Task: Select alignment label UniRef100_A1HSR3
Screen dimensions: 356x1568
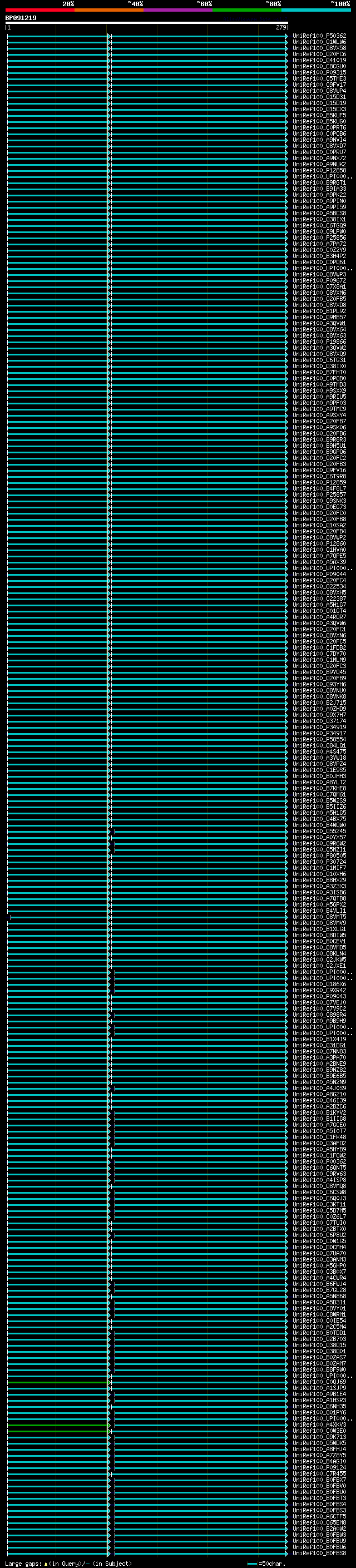Action: (x=319, y=1400)
